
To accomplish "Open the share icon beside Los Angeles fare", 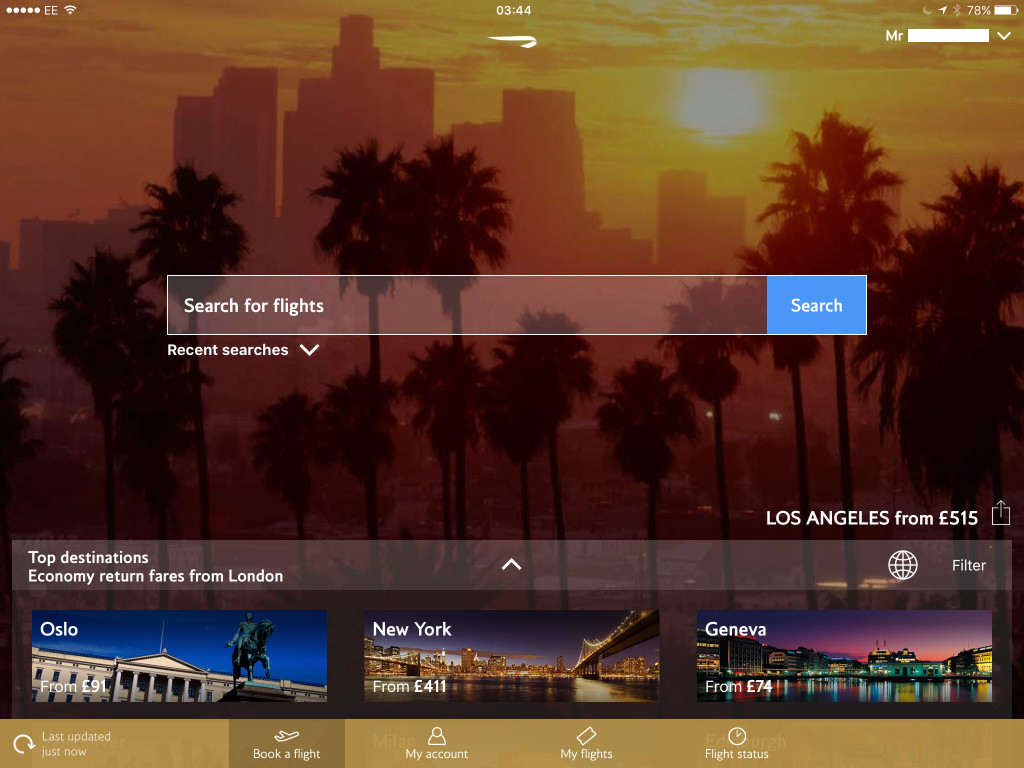I will coord(1000,513).
